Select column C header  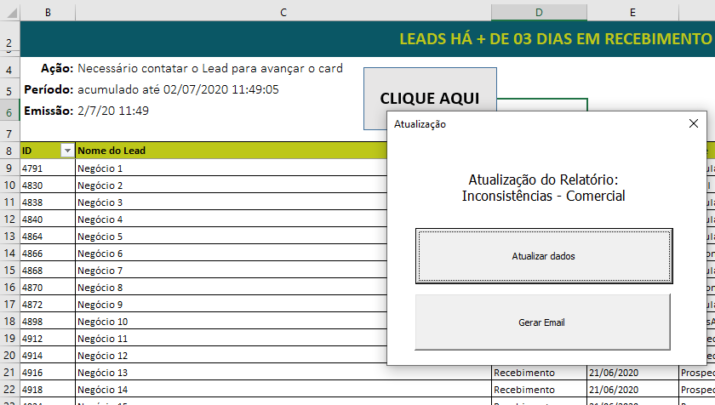283,12
